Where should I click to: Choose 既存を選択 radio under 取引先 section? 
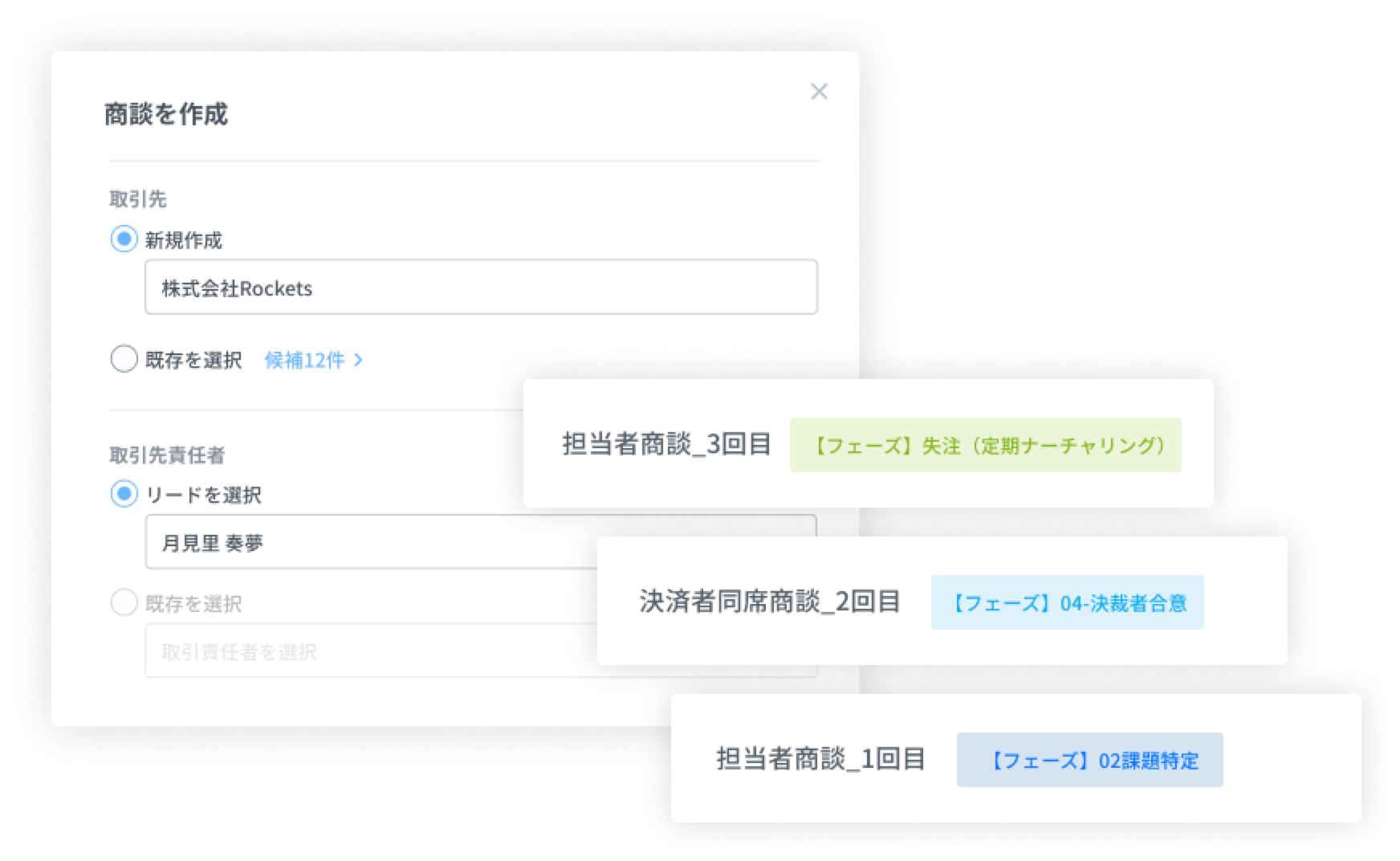point(124,359)
